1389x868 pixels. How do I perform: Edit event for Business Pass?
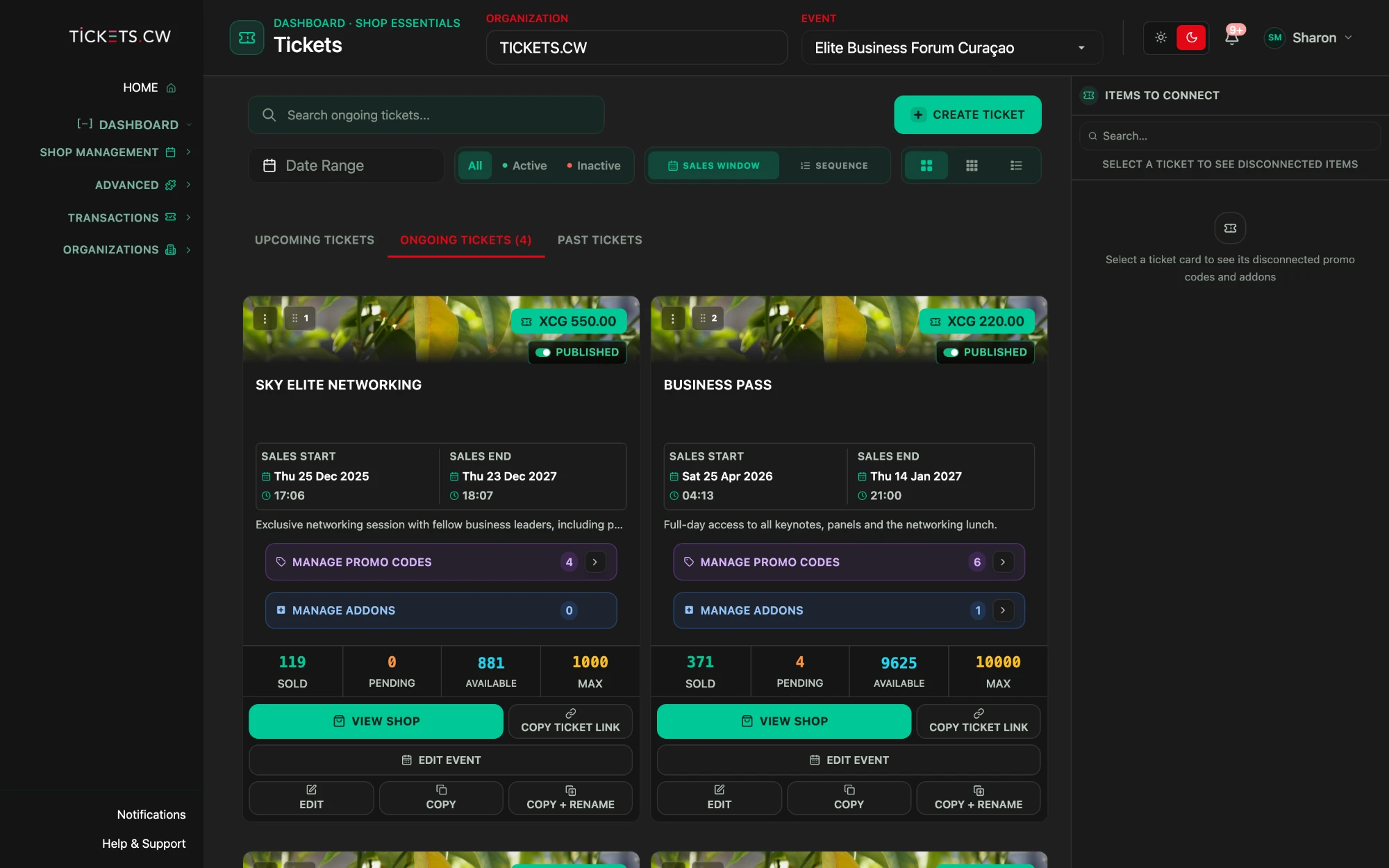[848, 760]
